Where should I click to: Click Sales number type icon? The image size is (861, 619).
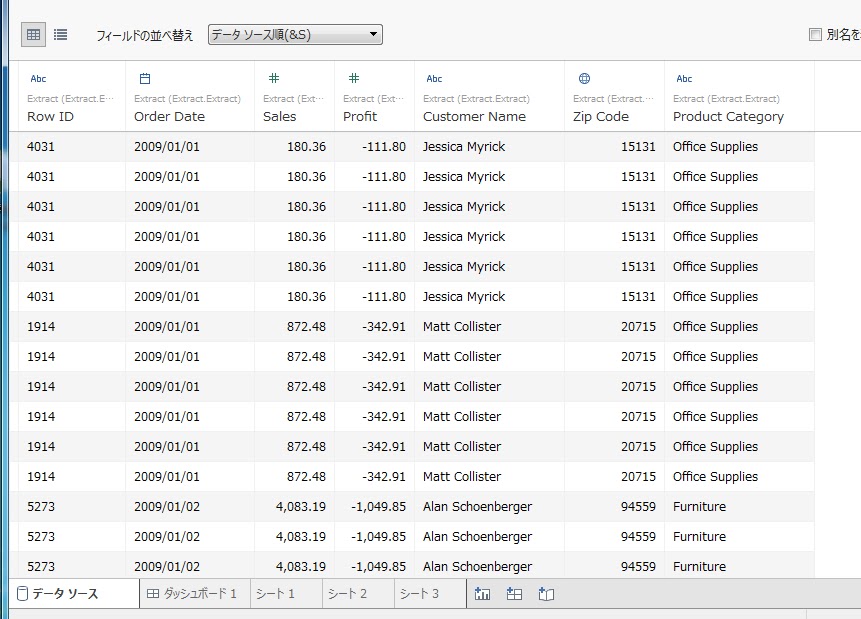pos(273,78)
